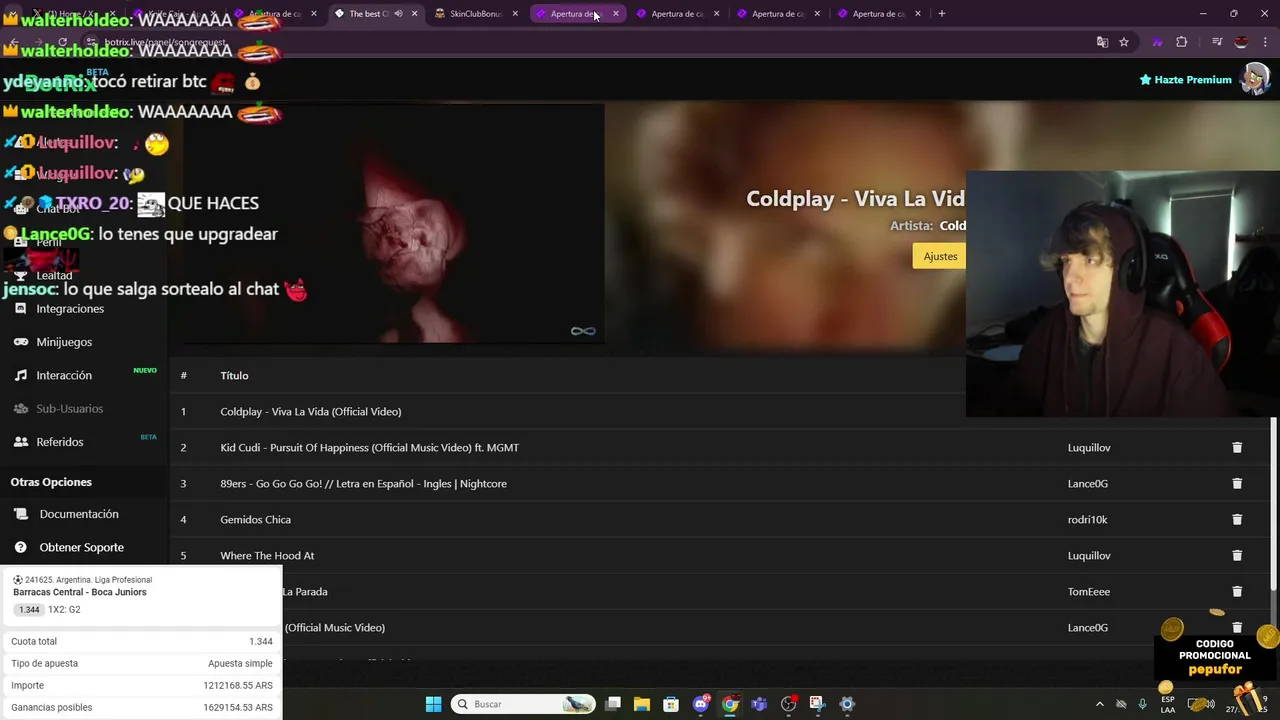Open the Settings gear in the taskbar

tap(847, 704)
